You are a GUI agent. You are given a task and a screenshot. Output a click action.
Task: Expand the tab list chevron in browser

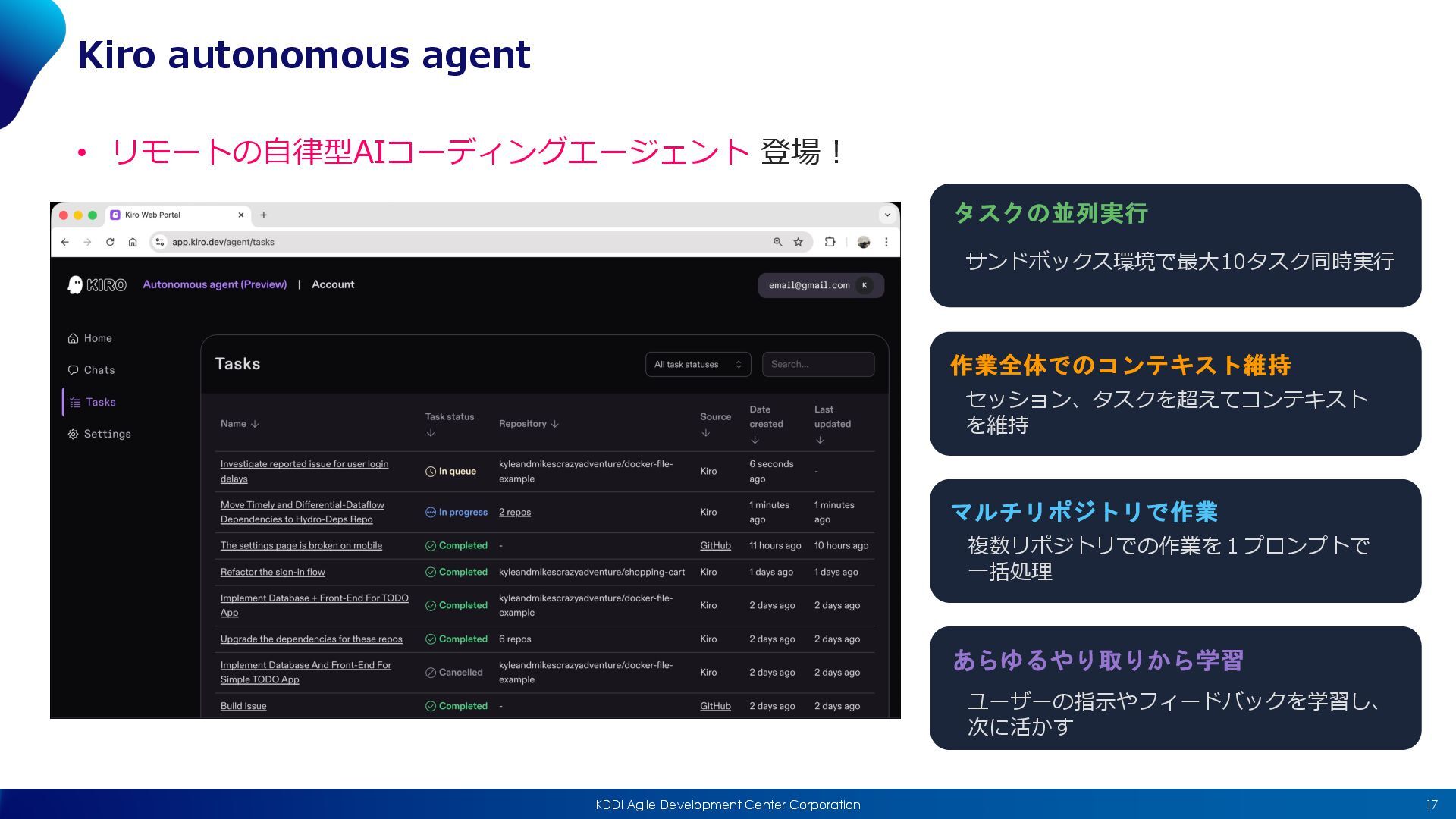(x=887, y=215)
